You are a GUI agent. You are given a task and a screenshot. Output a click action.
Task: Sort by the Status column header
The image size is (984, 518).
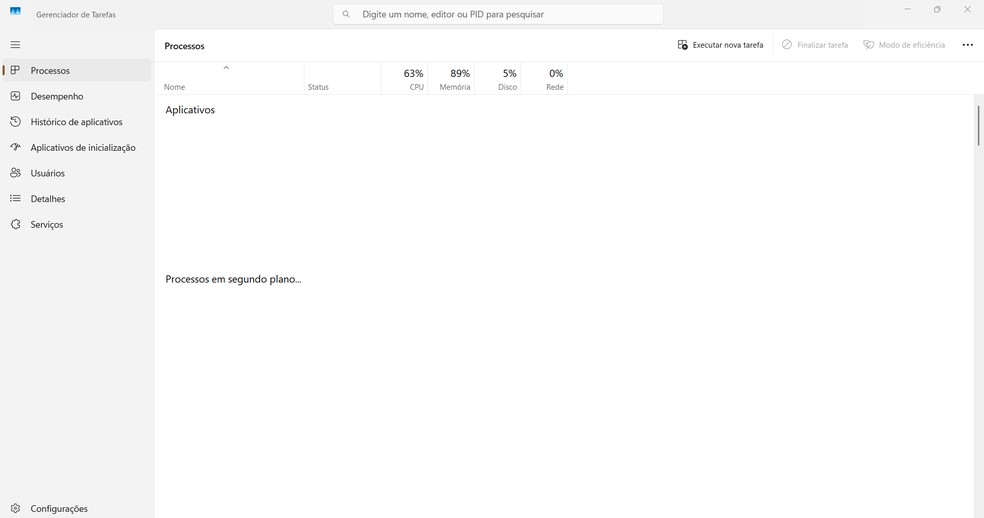(x=343, y=78)
